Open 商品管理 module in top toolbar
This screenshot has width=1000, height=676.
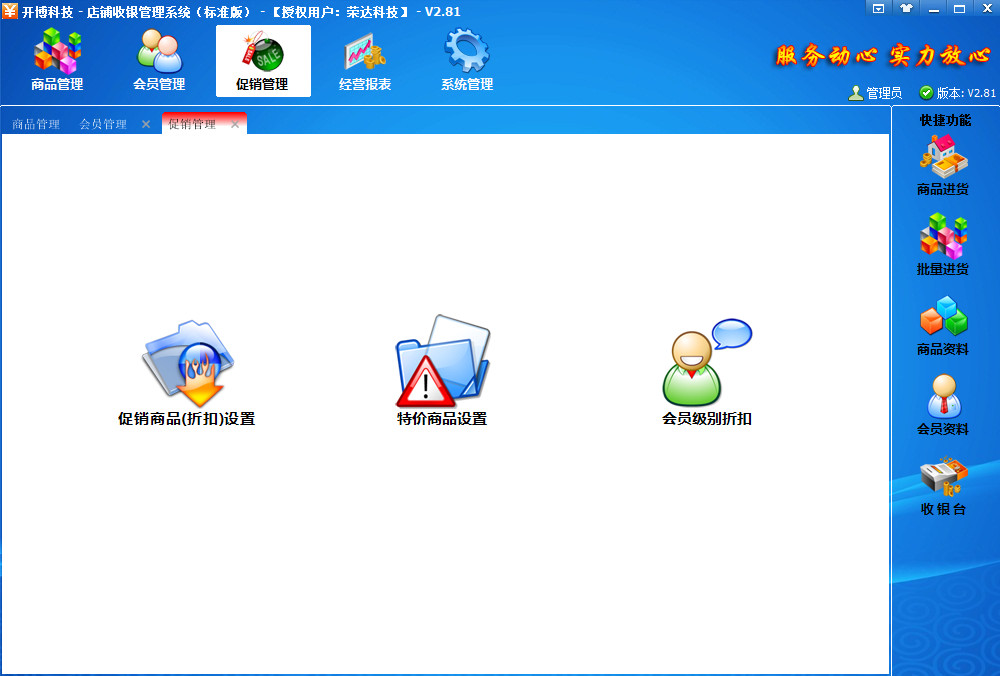57,61
